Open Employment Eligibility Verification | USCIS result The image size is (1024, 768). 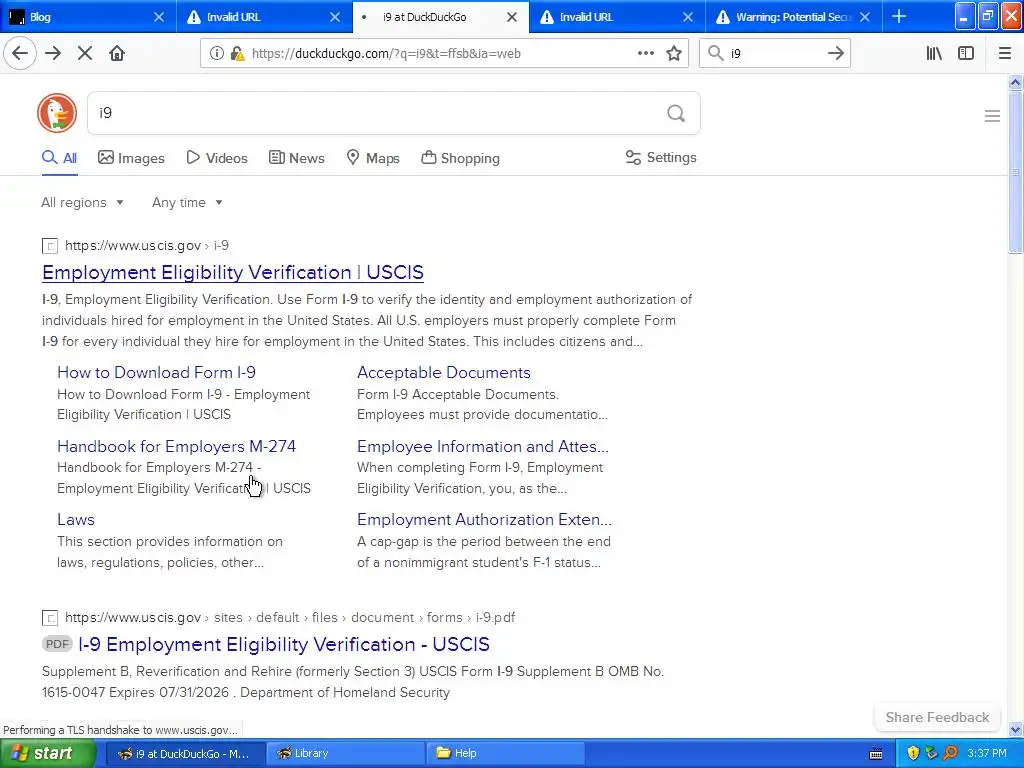tap(232, 272)
